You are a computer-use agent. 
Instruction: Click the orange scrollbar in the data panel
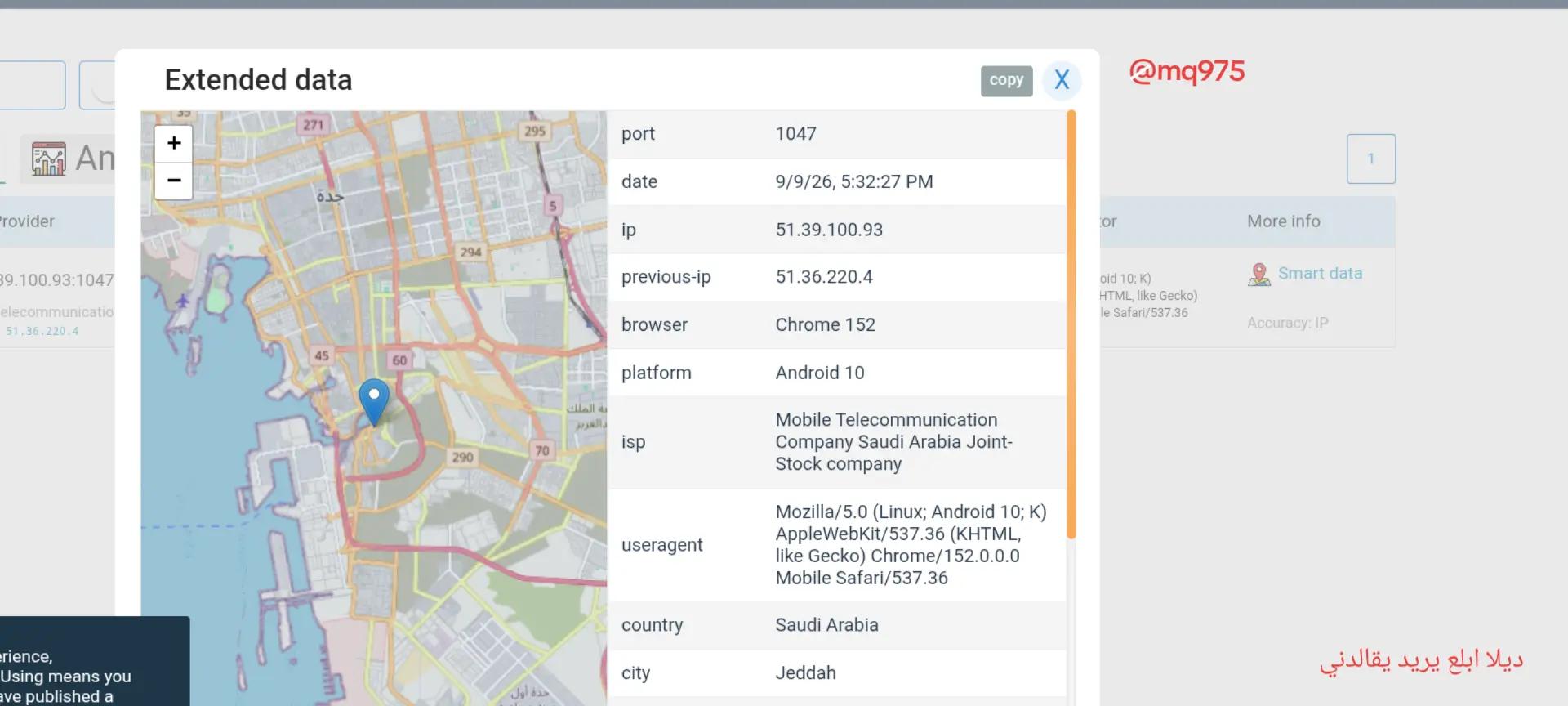(1071, 324)
